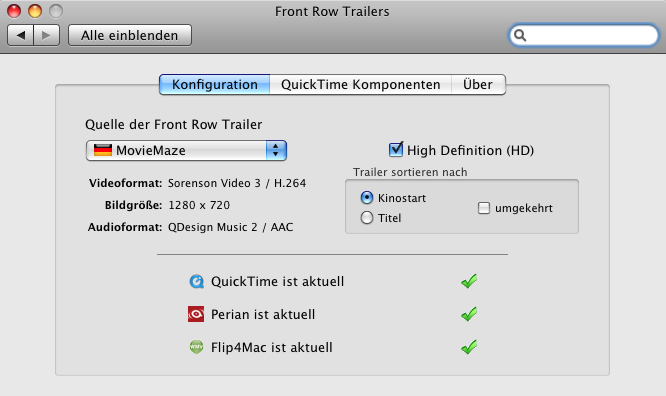Uncheck the High Definition (HD) checkbox
The width and height of the screenshot is (666, 396).
[x=396, y=149]
